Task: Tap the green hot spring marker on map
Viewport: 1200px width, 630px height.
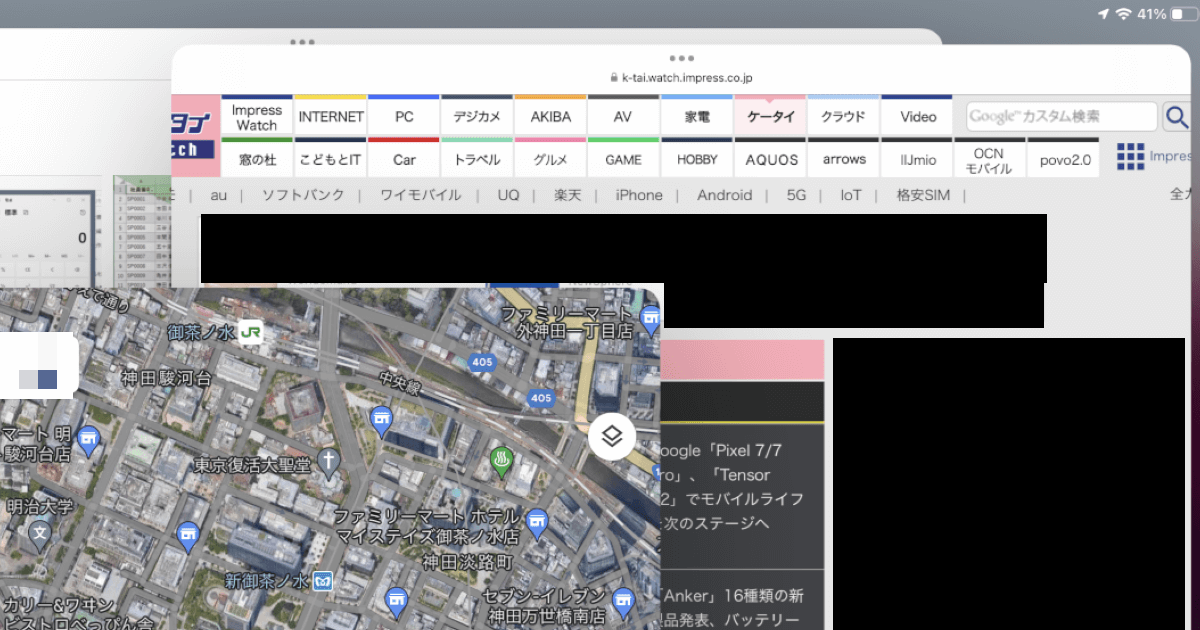Action: point(502,461)
